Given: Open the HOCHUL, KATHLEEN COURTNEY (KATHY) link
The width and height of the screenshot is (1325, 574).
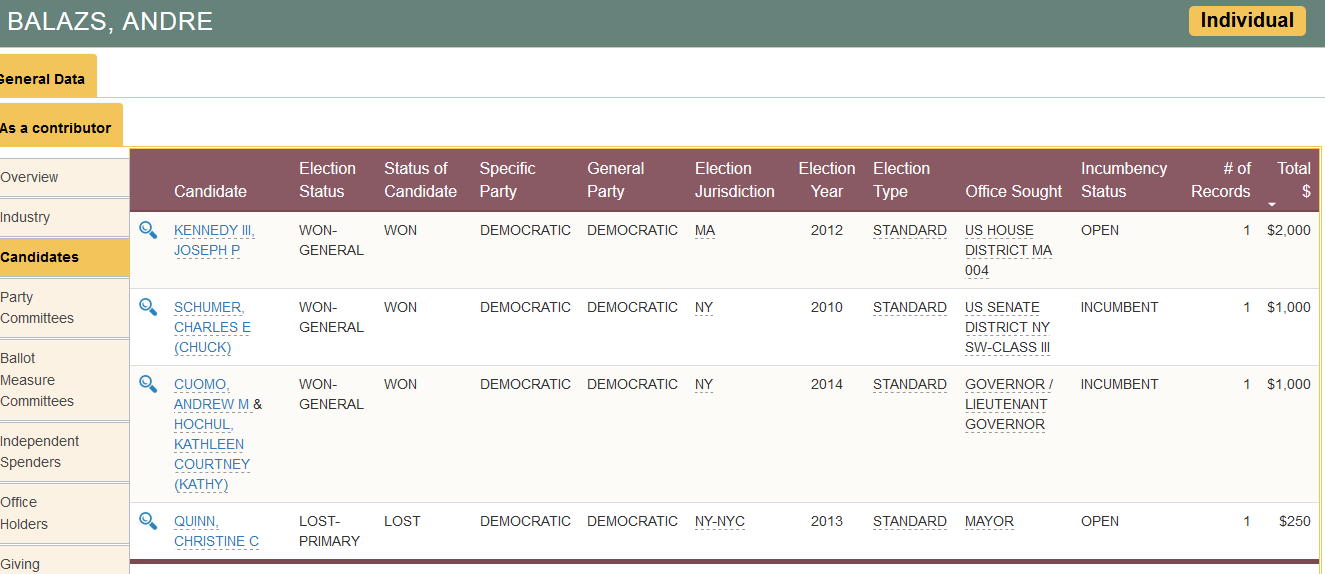Looking at the screenshot, I should tap(212, 454).
